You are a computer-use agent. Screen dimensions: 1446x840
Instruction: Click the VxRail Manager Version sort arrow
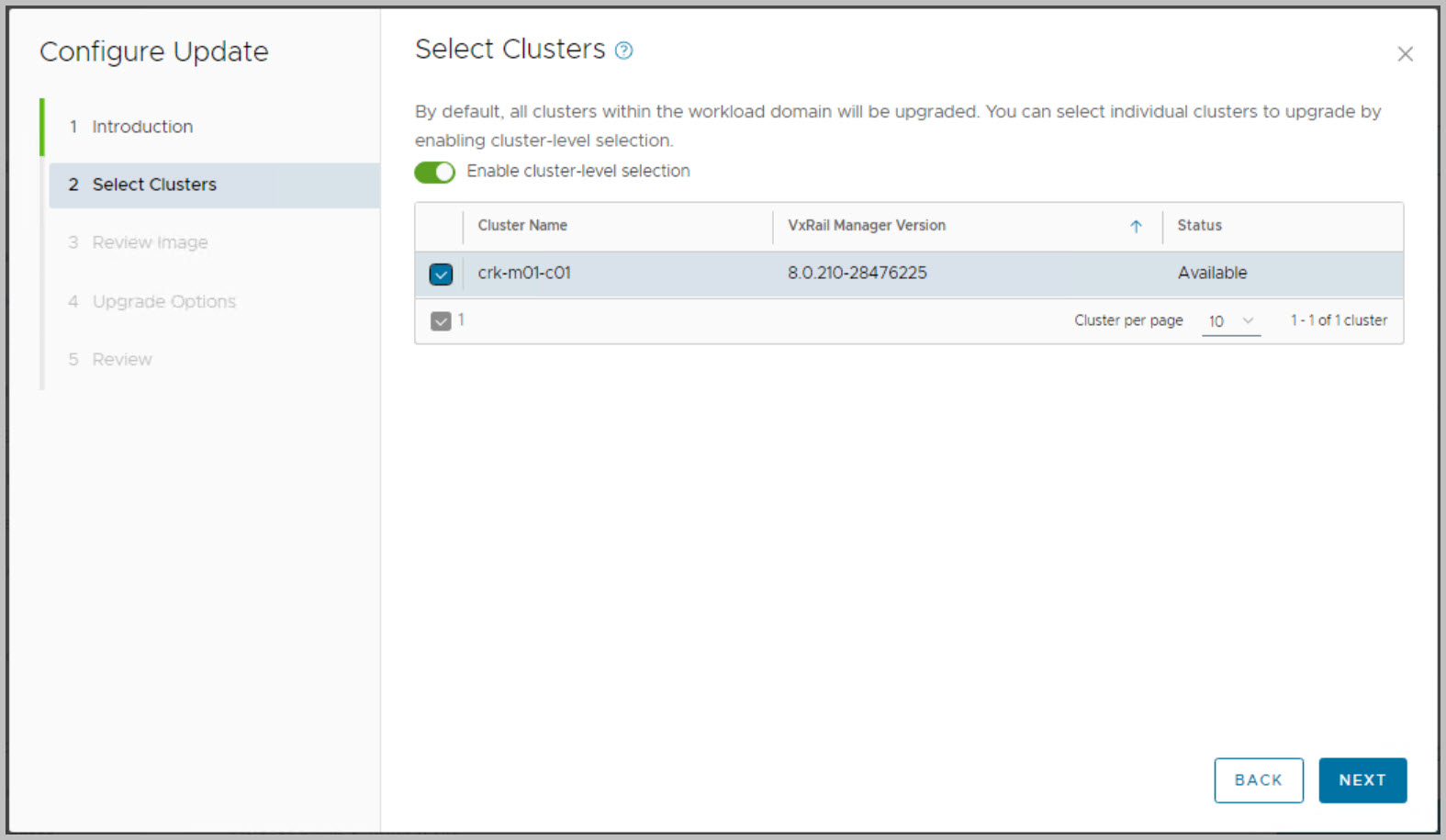click(1136, 226)
